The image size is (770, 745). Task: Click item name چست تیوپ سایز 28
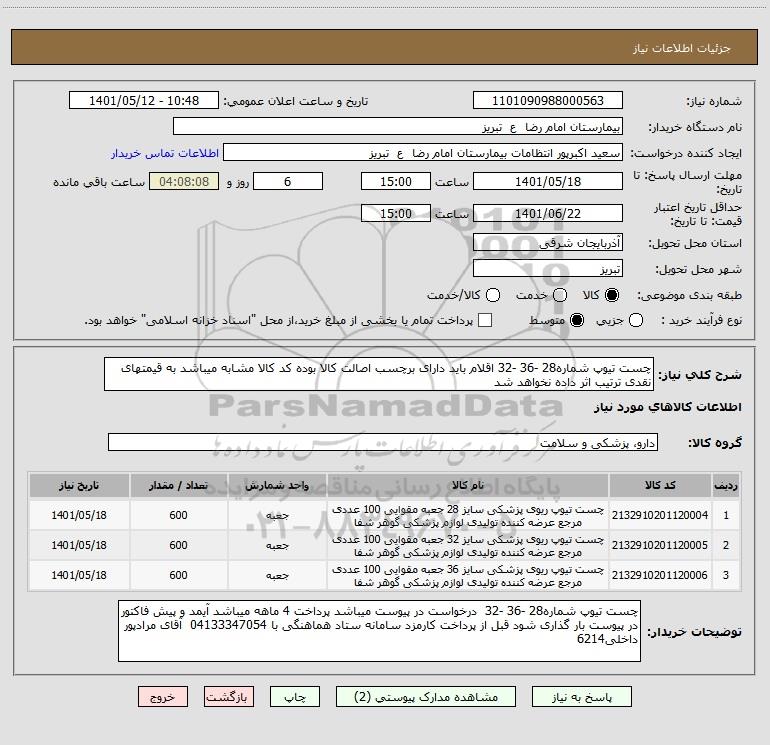(x=468, y=516)
